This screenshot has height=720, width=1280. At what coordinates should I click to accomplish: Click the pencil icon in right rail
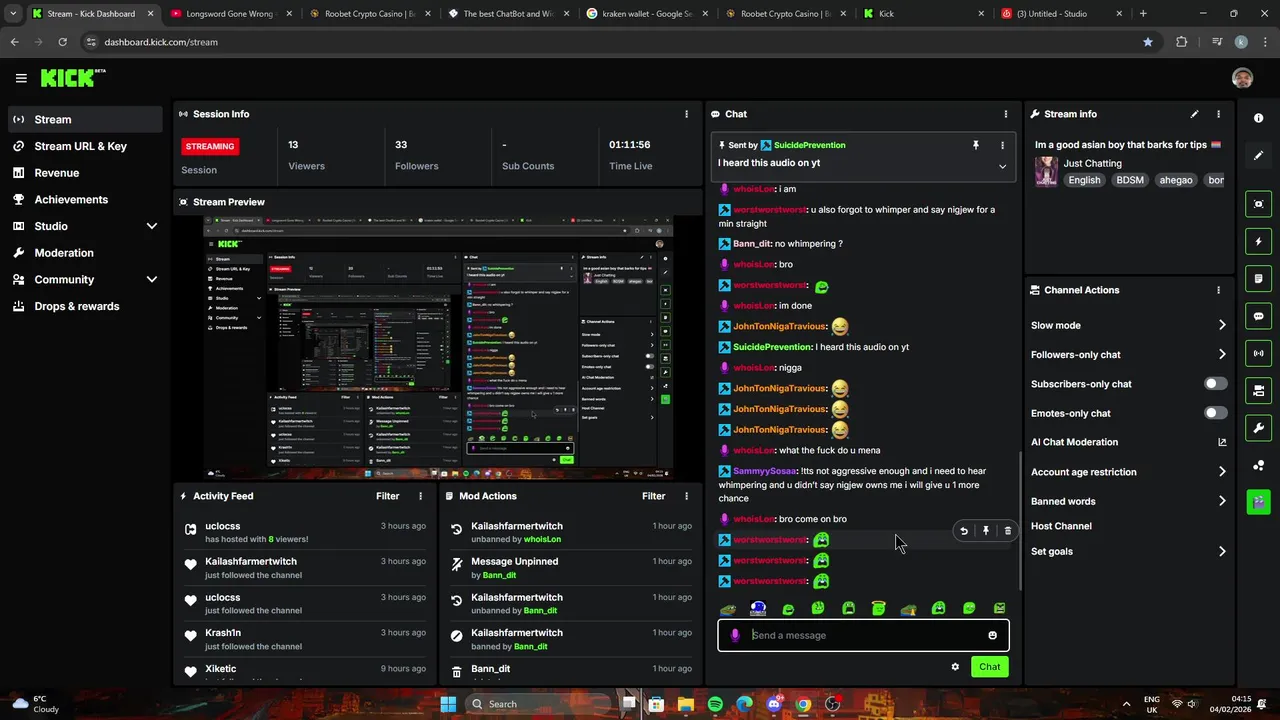pos(1258,156)
